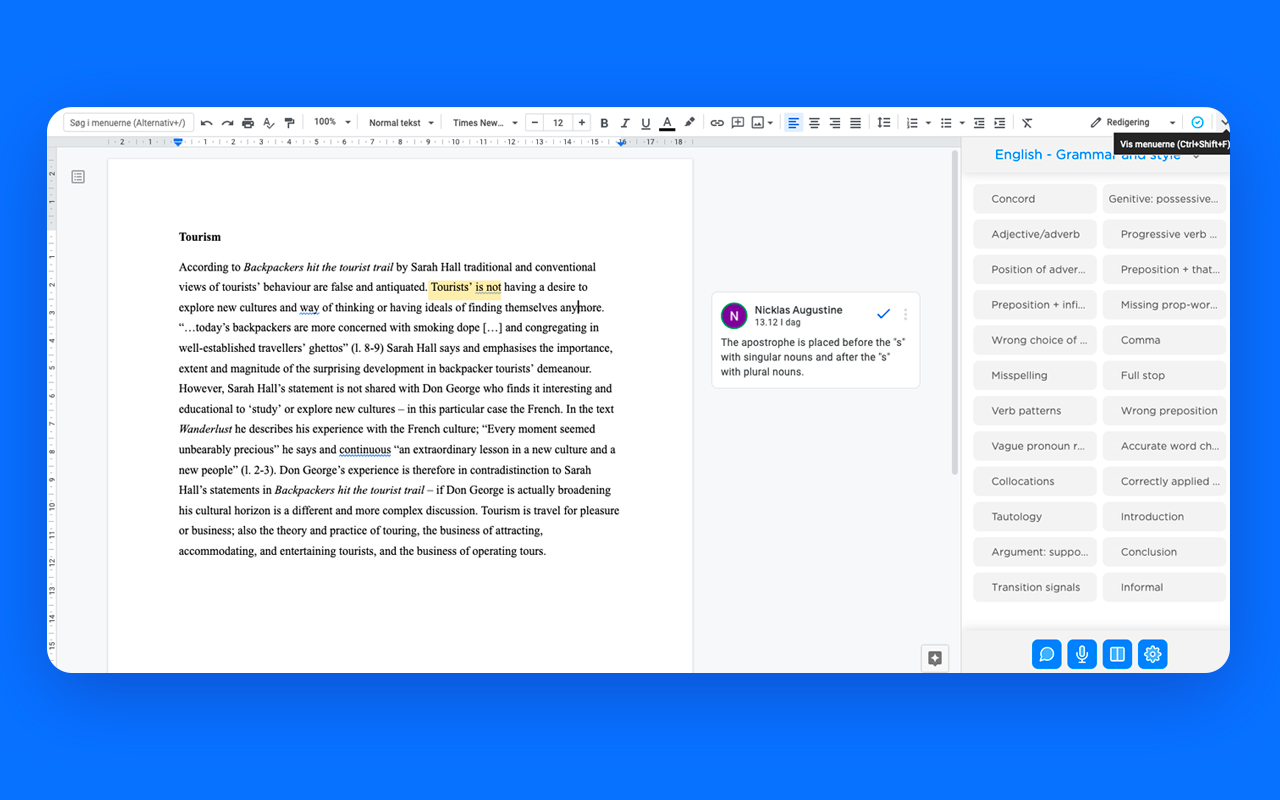
Task: Redo the last undone edit
Action: click(227, 123)
